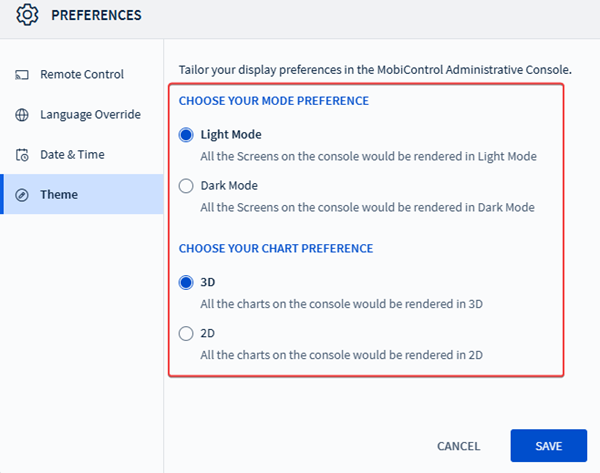This screenshot has height=473, width=600.
Task: Open the Date & Time tab label
Action: (72, 155)
